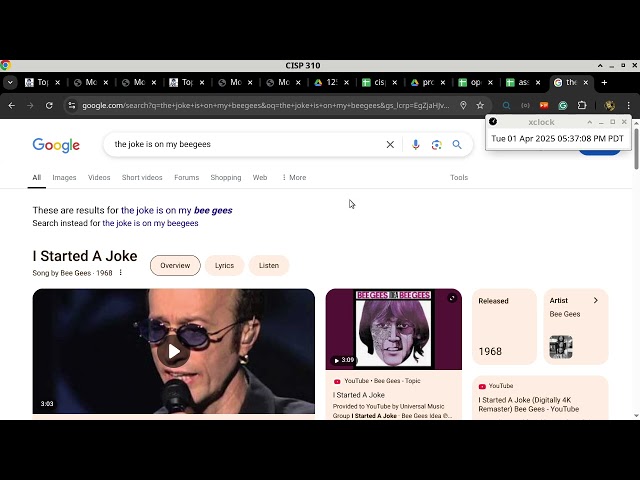Click the location pin icon in address bar
Screen dimensions: 640x480
coord(463,105)
